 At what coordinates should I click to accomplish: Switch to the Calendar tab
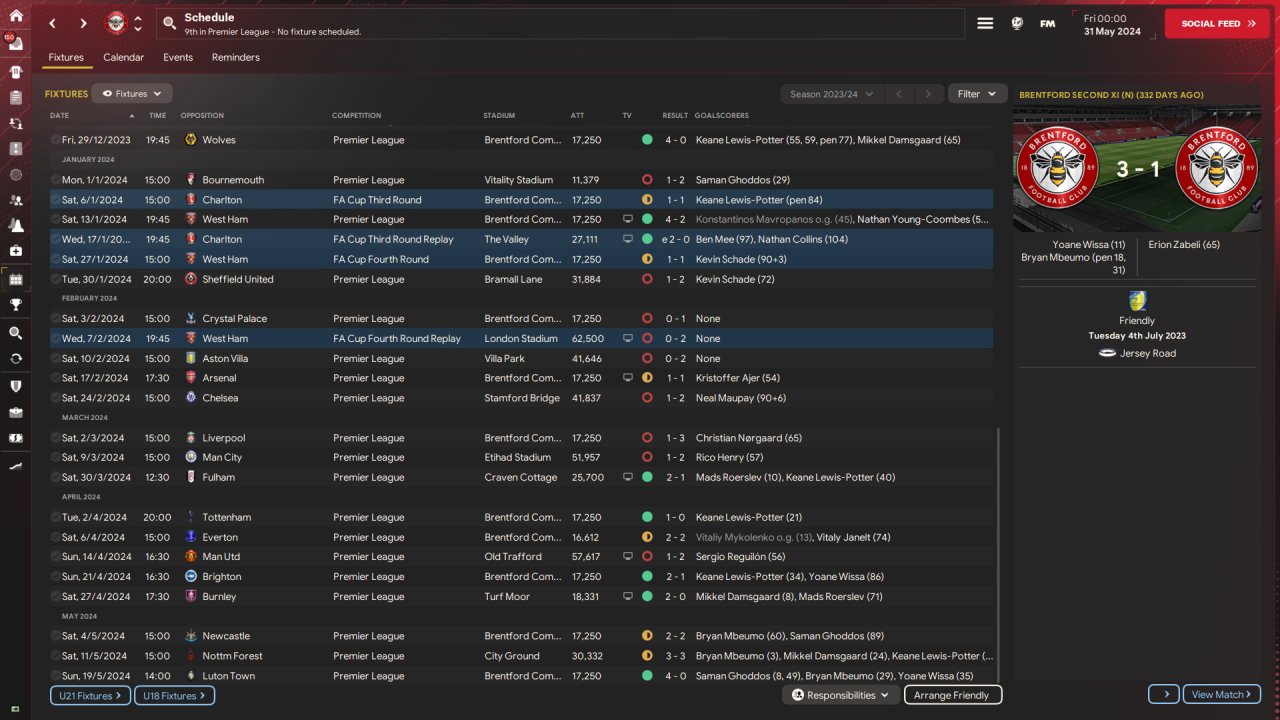123,58
